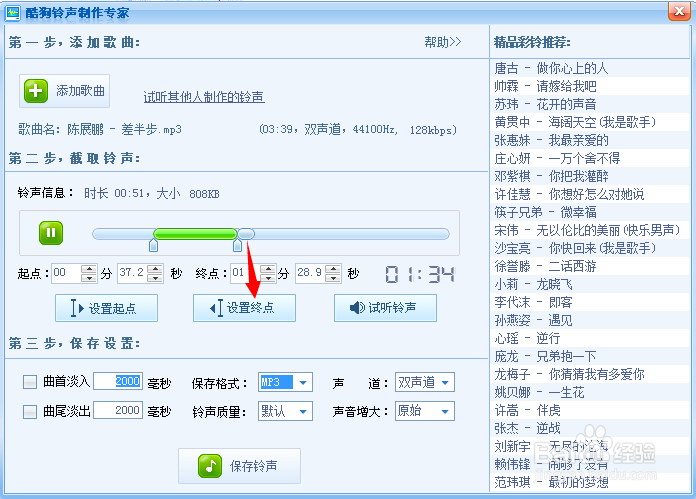Click the 设置起点 button
The image size is (696, 499).
coord(107,308)
